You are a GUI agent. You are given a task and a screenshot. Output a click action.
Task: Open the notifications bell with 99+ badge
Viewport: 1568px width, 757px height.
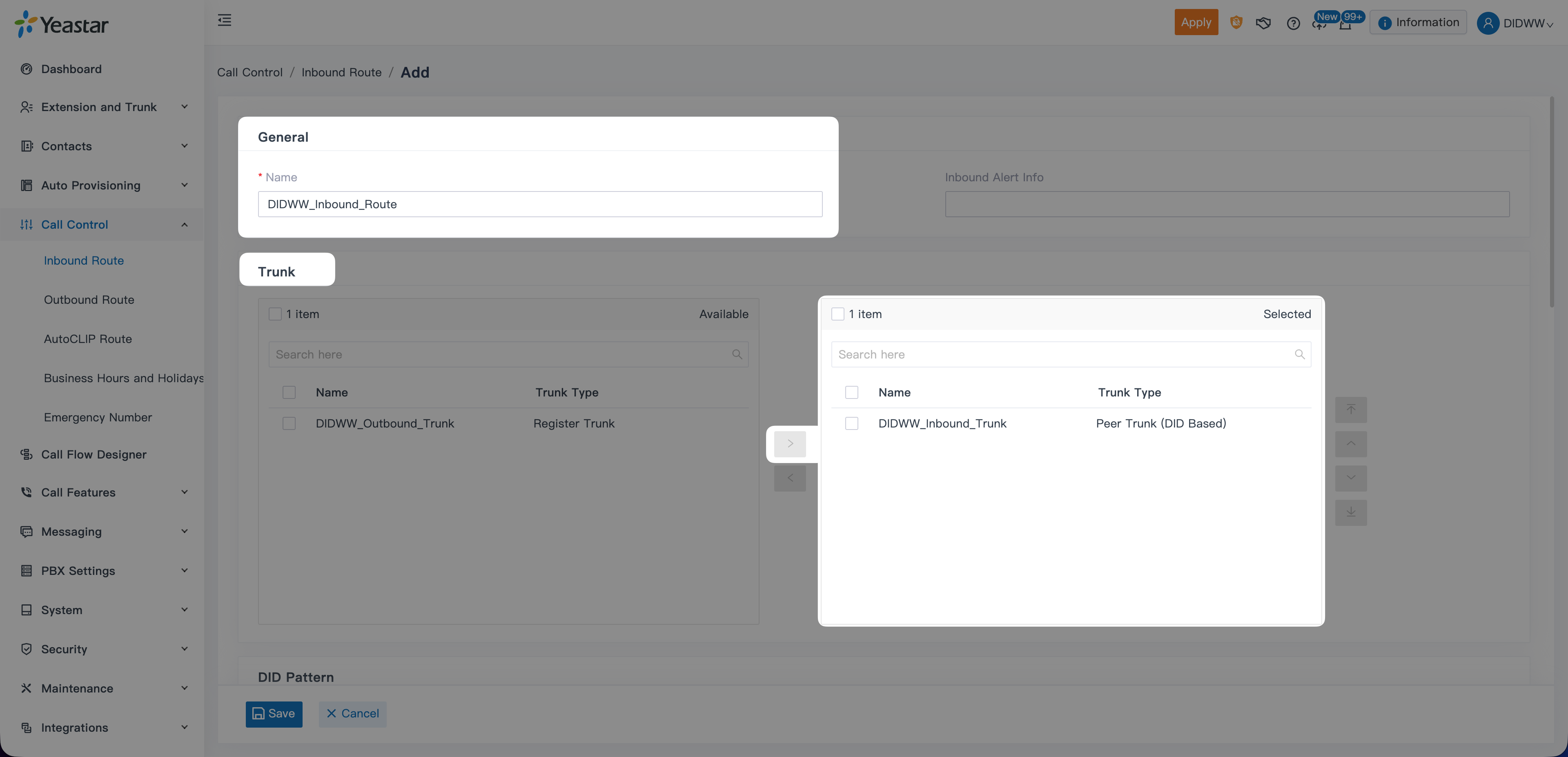pos(1346,24)
